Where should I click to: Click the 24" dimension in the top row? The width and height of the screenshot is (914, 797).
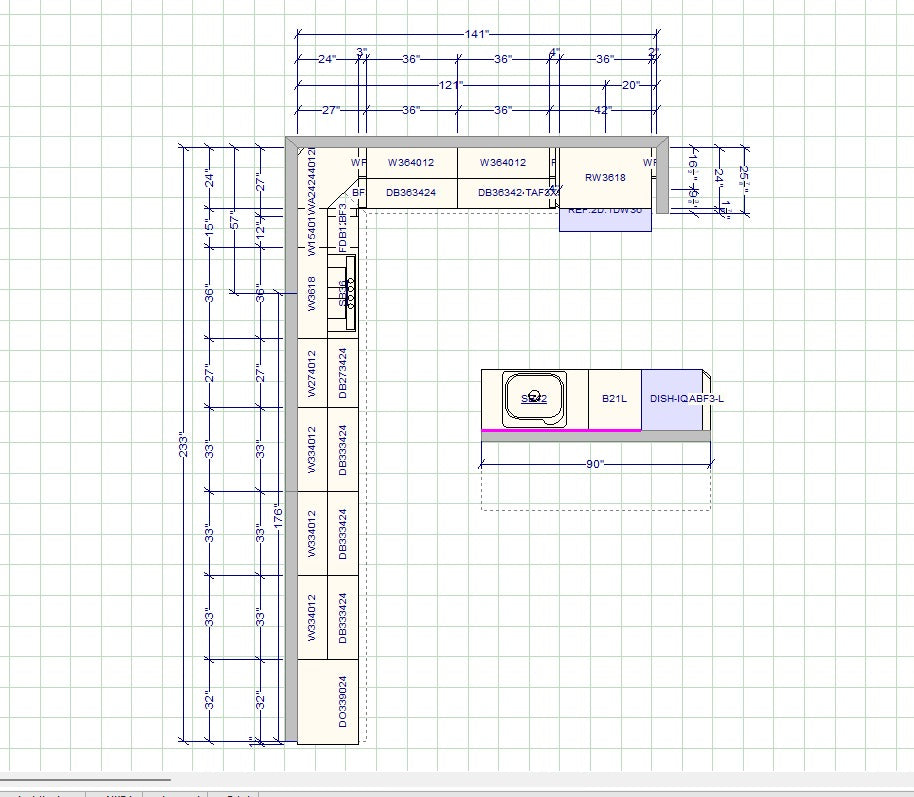click(x=327, y=59)
